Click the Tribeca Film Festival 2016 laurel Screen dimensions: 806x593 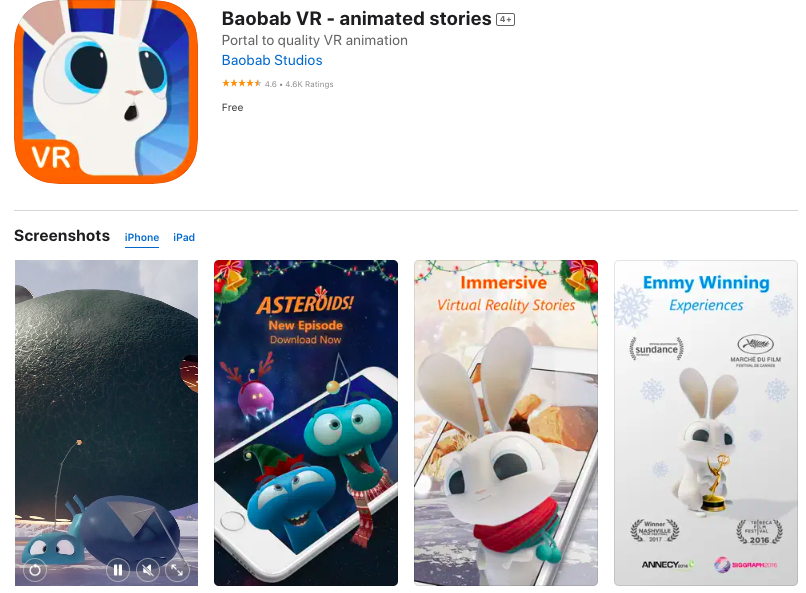759,532
